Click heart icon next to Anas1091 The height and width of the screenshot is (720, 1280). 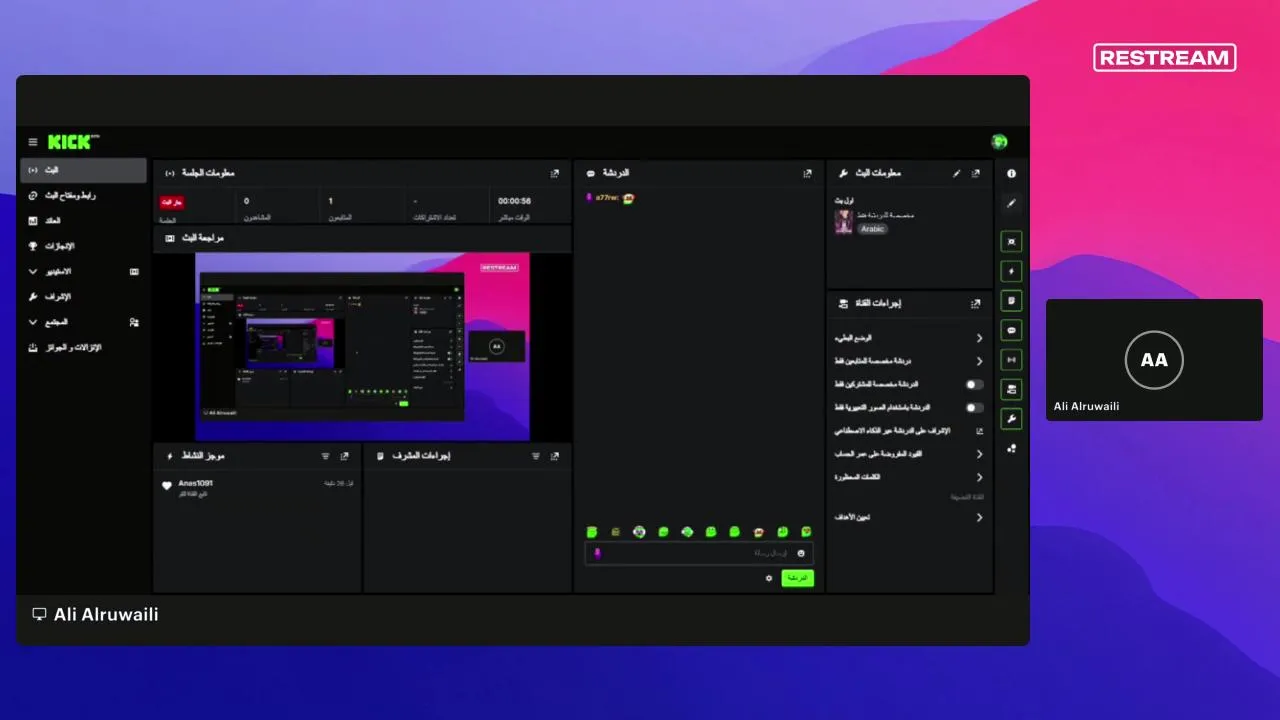167,486
